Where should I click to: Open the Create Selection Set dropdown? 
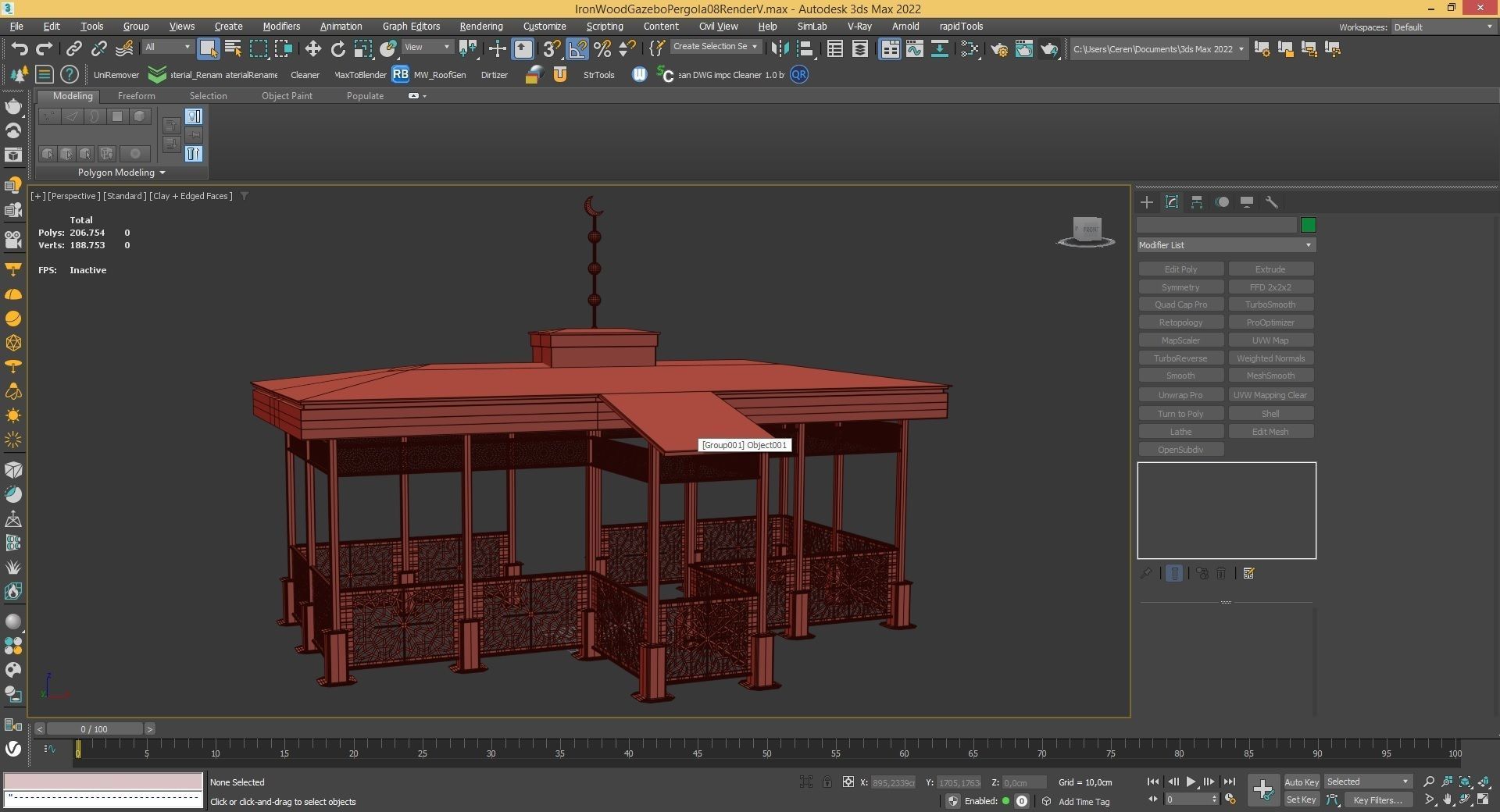pyautogui.click(x=715, y=47)
